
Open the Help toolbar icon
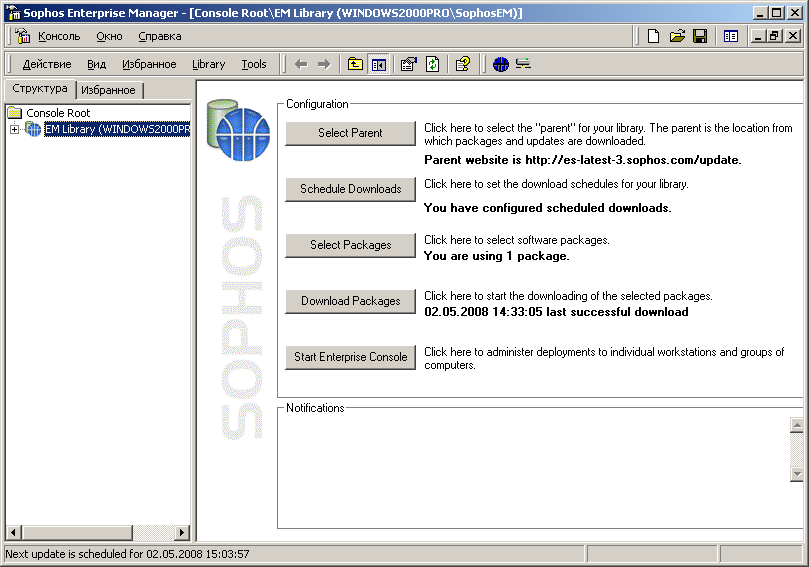463,64
